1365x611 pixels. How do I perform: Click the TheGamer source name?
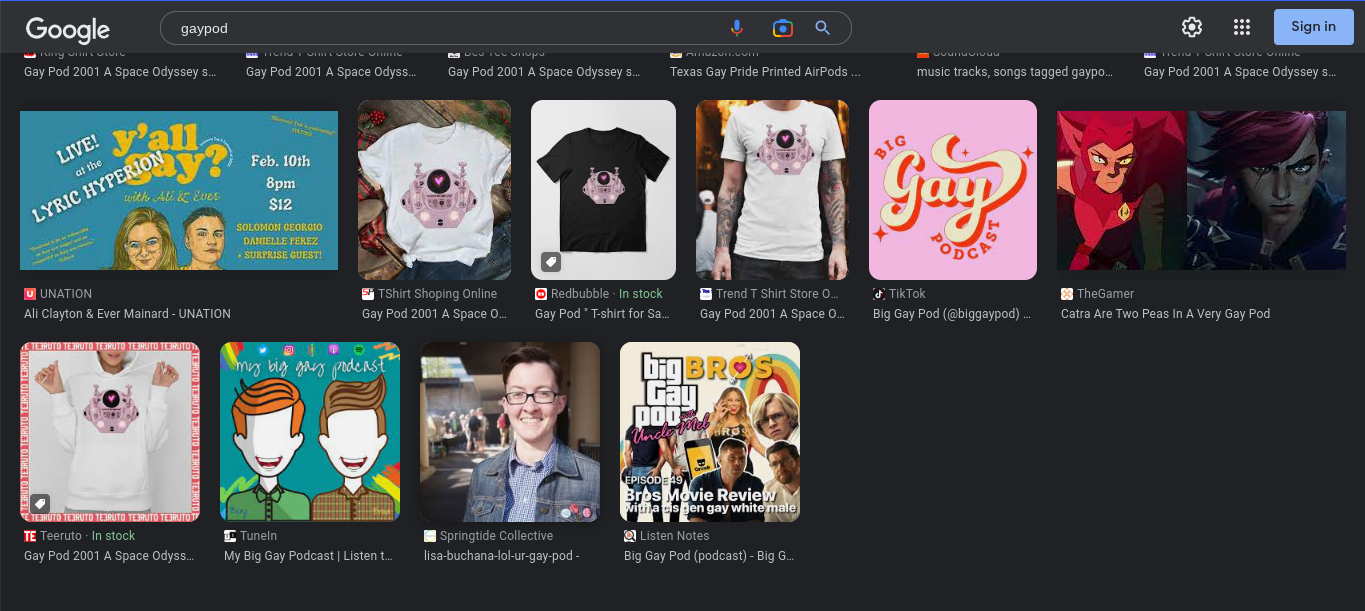[1105, 294]
